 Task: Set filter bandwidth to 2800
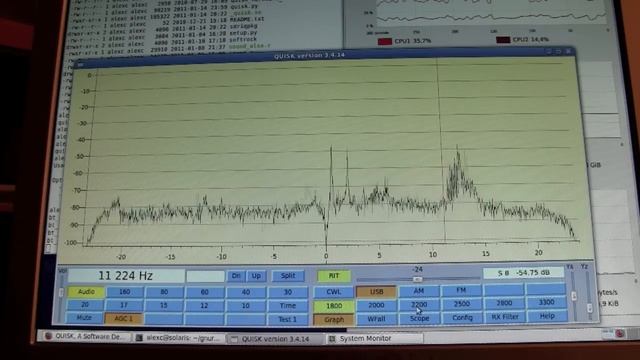tap(504, 303)
